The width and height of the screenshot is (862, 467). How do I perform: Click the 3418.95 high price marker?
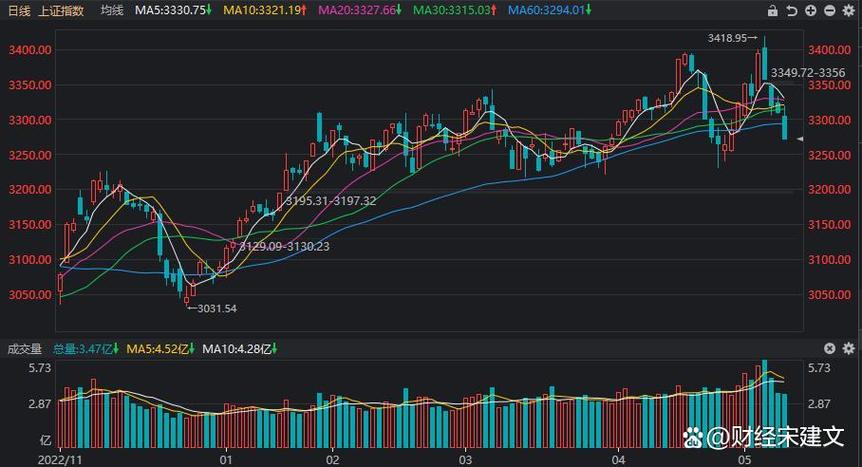pos(727,38)
